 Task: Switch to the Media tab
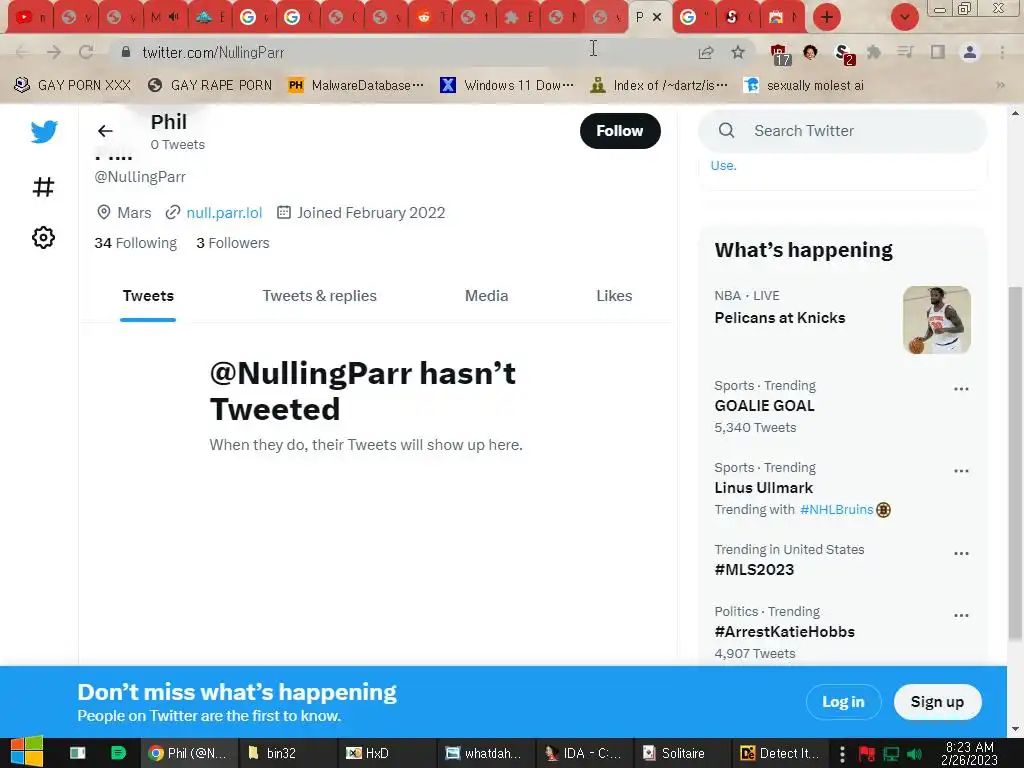pyautogui.click(x=487, y=296)
